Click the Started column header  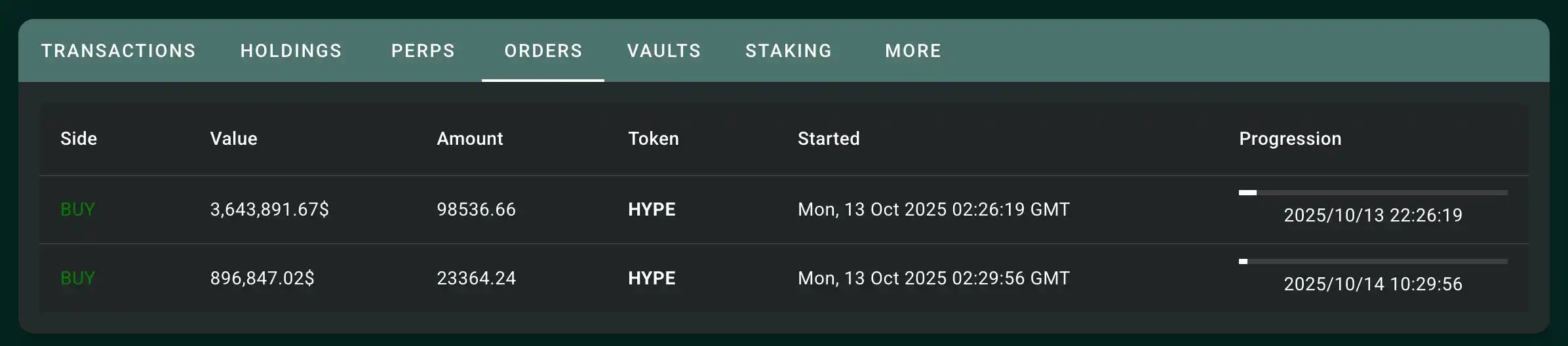click(828, 139)
